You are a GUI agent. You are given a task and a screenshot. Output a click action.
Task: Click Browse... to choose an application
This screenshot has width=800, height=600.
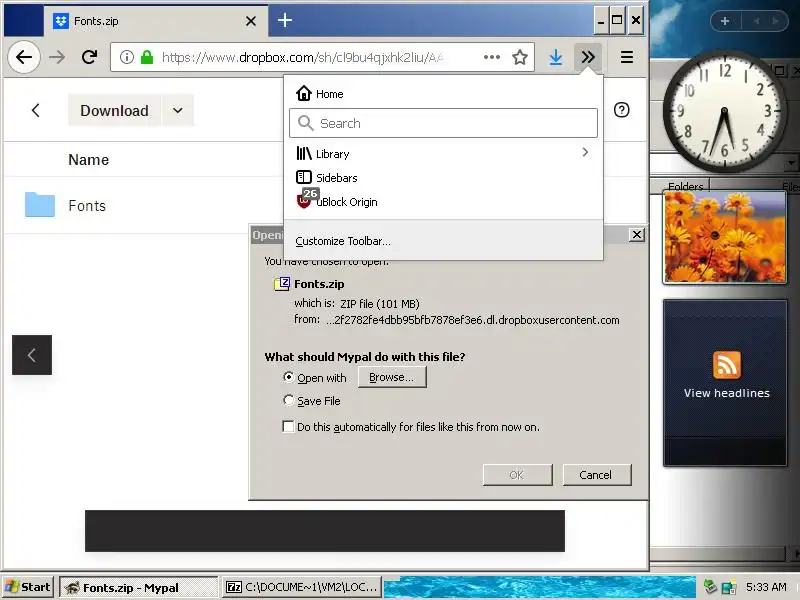[392, 377]
